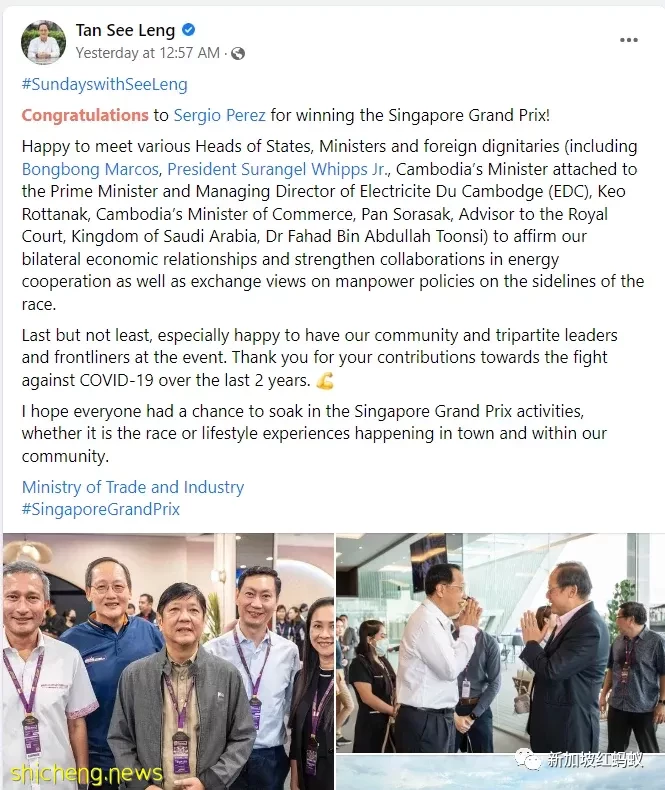Open Tan See Leng's profile picture
This screenshot has width=665, height=790.
43,42
